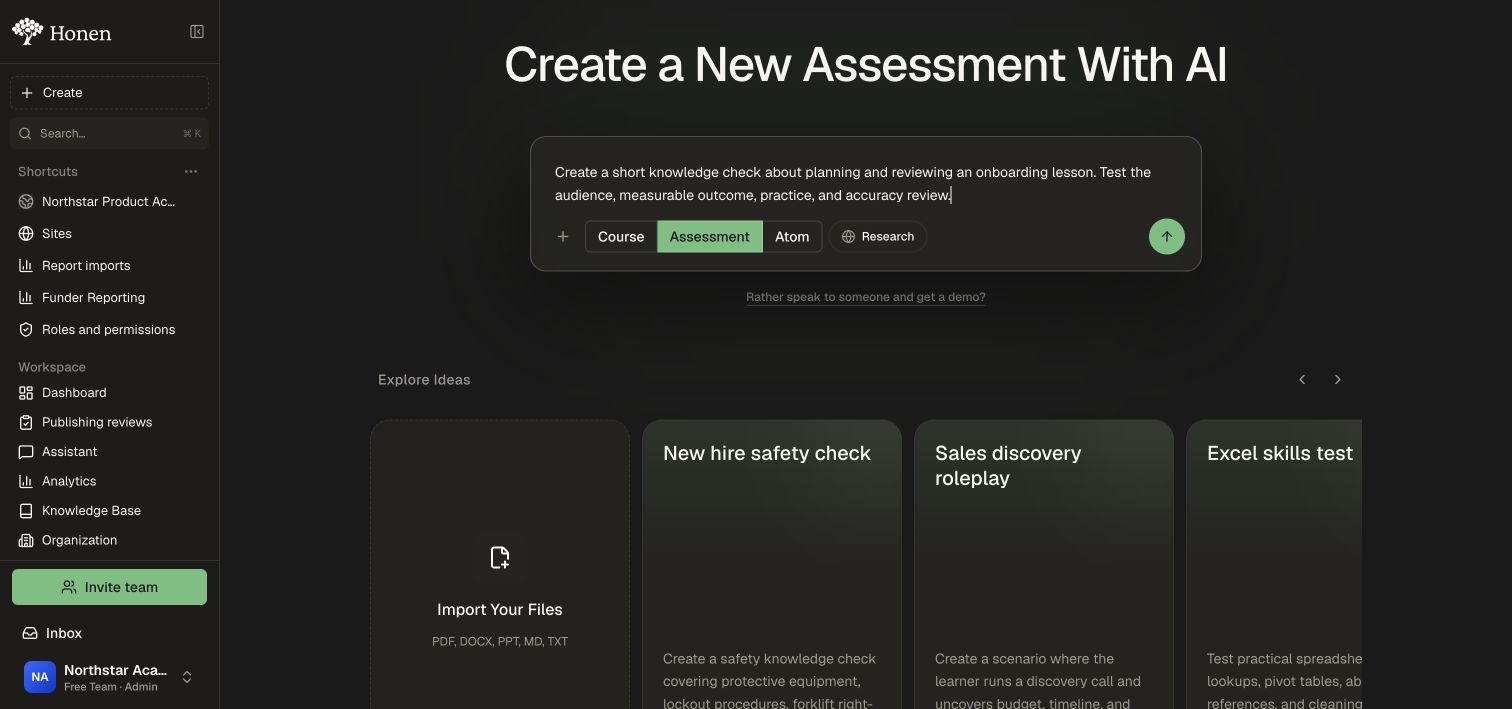The image size is (1512, 709).
Task: Click the 'PDF, DOCX, PPT, MD, TXT' text
Action: tap(500, 642)
